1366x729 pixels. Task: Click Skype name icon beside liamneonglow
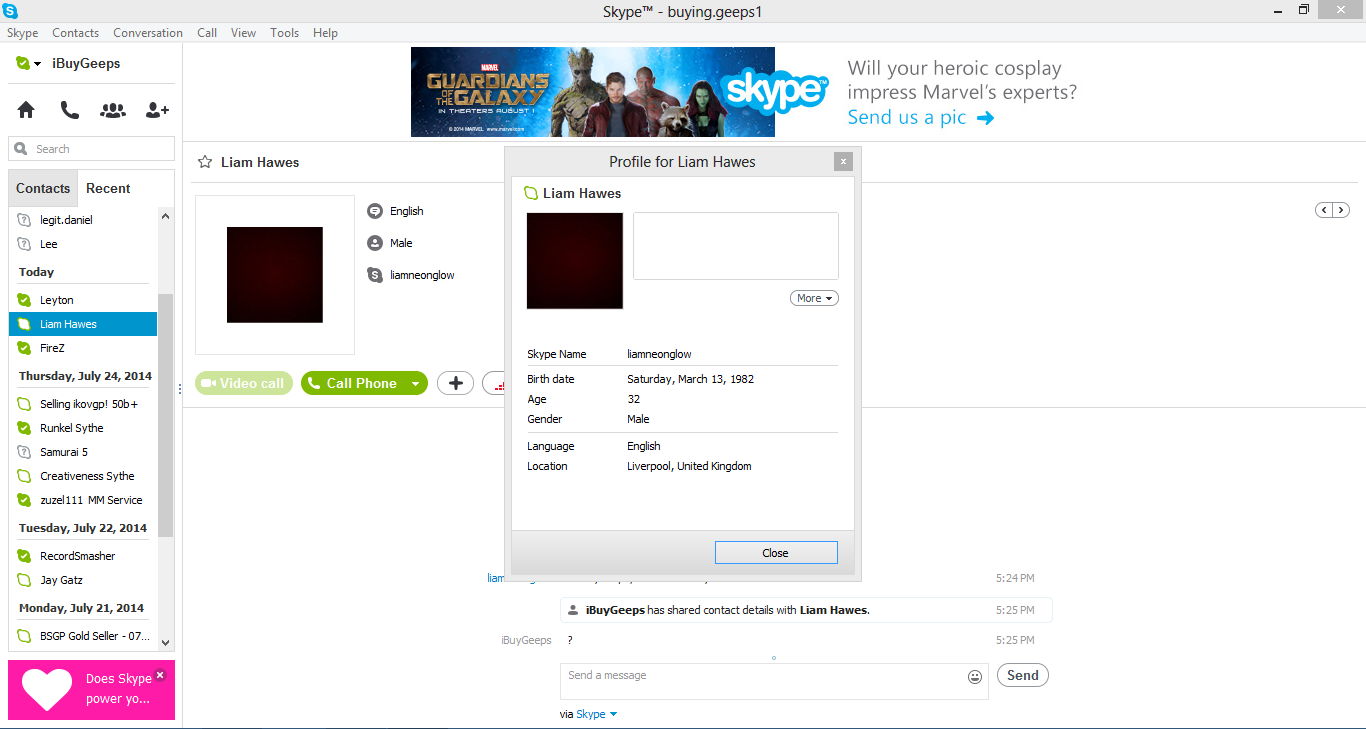pos(375,275)
